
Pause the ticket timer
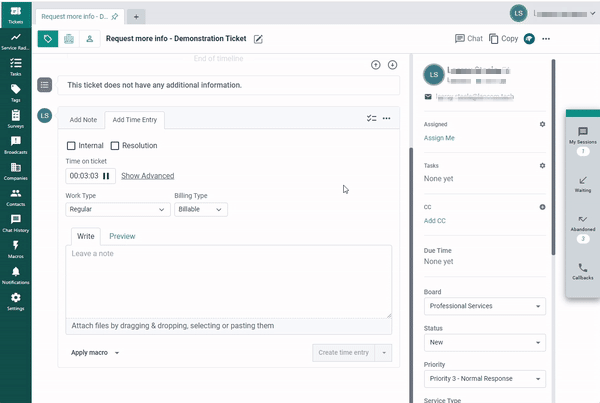[x=106, y=176]
